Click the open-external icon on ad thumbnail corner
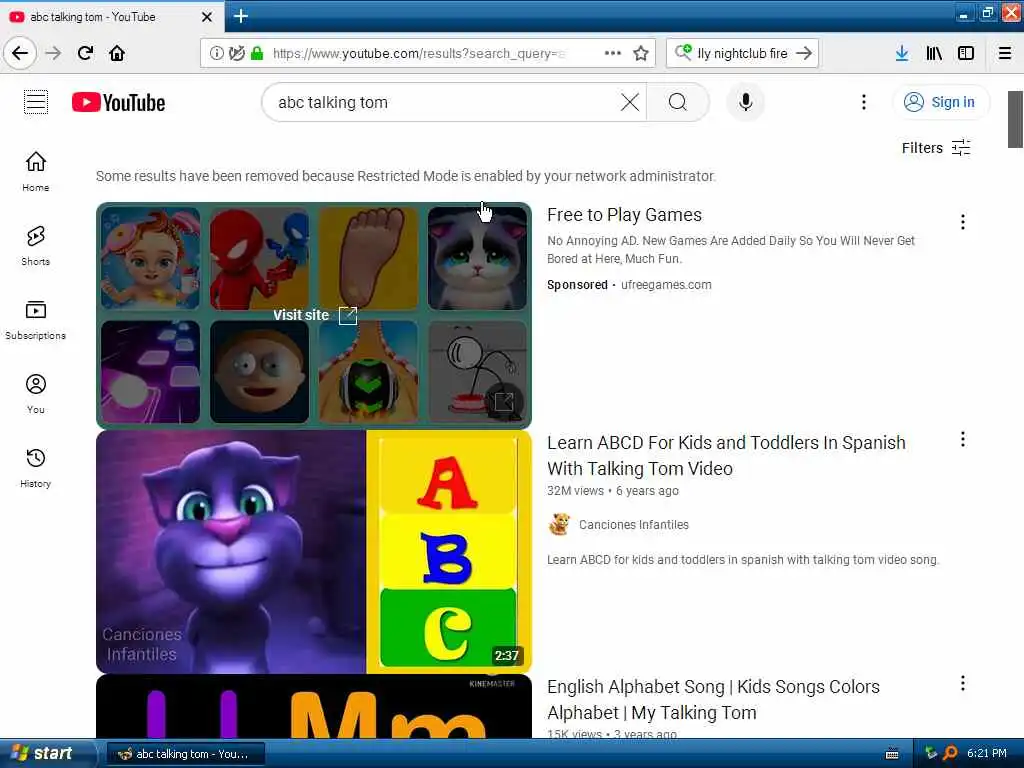This screenshot has width=1024, height=768. point(504,401)
